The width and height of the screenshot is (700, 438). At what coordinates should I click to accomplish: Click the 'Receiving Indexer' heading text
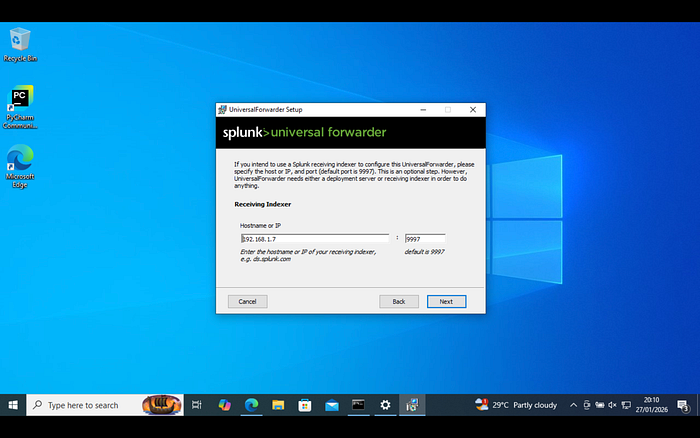coord(262,204)
